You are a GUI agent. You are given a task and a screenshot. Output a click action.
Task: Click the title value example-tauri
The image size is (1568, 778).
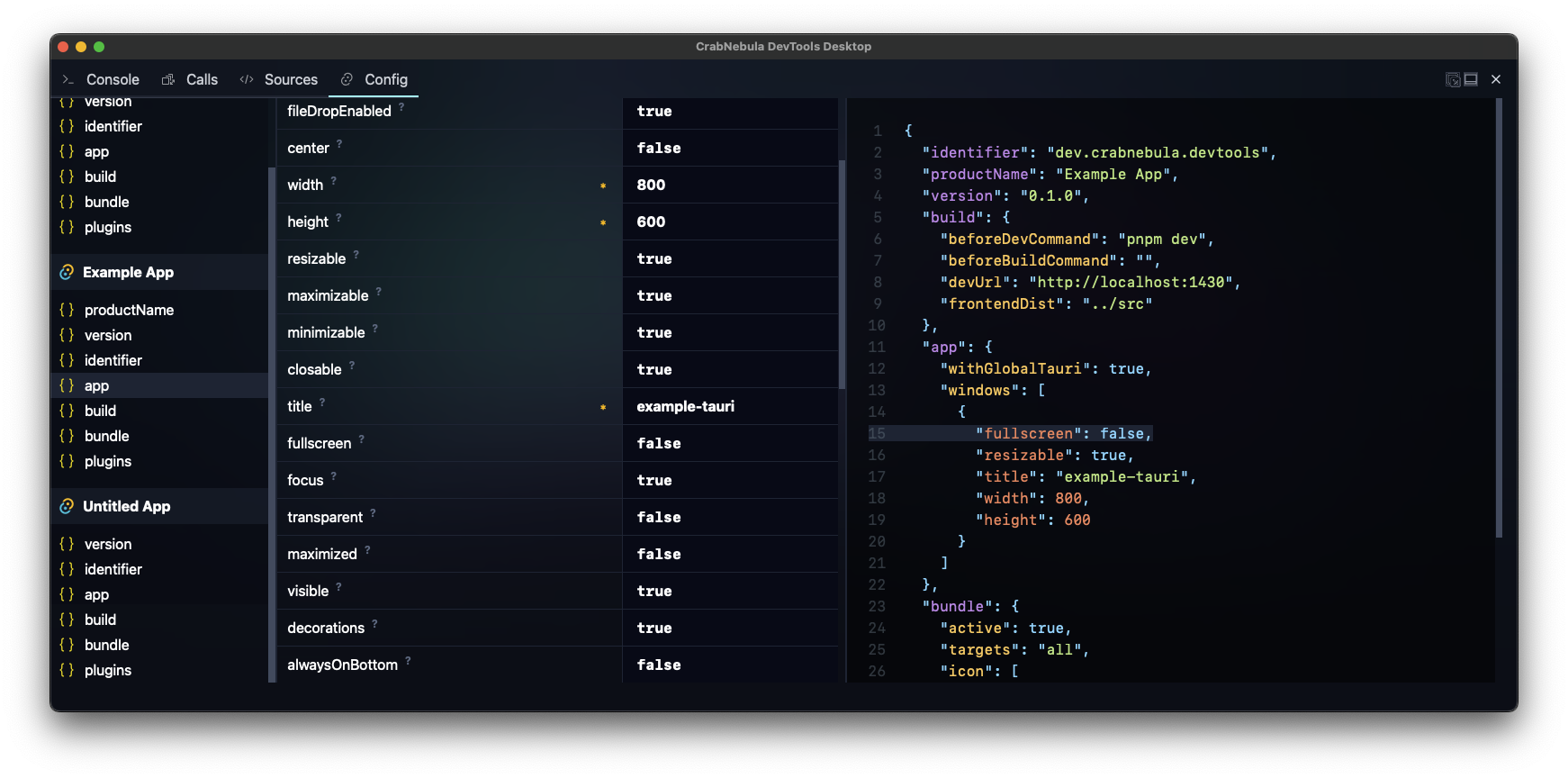(685, 406)
